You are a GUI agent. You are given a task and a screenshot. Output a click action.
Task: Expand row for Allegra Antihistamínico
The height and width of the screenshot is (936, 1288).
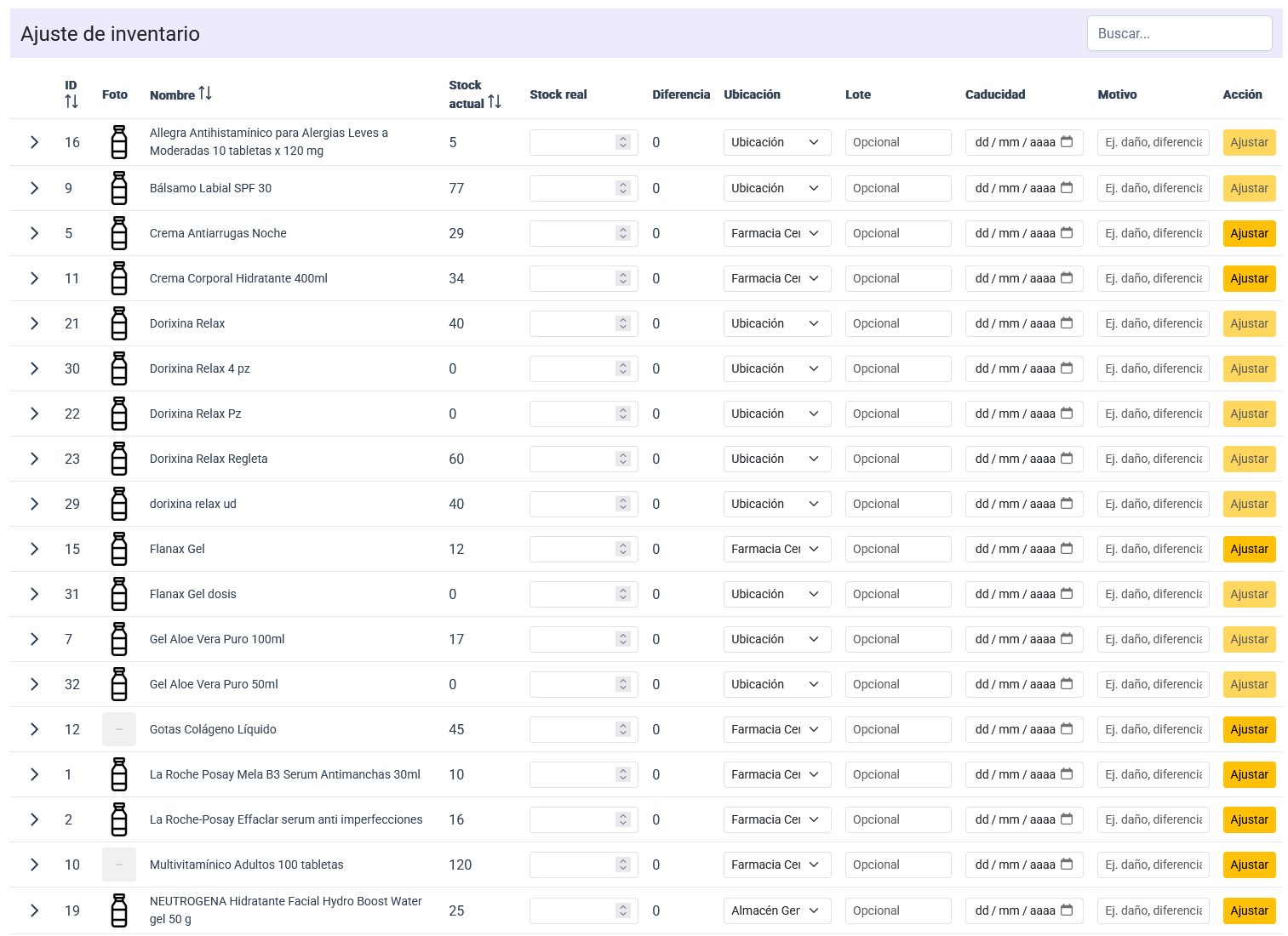coord(34,142)
